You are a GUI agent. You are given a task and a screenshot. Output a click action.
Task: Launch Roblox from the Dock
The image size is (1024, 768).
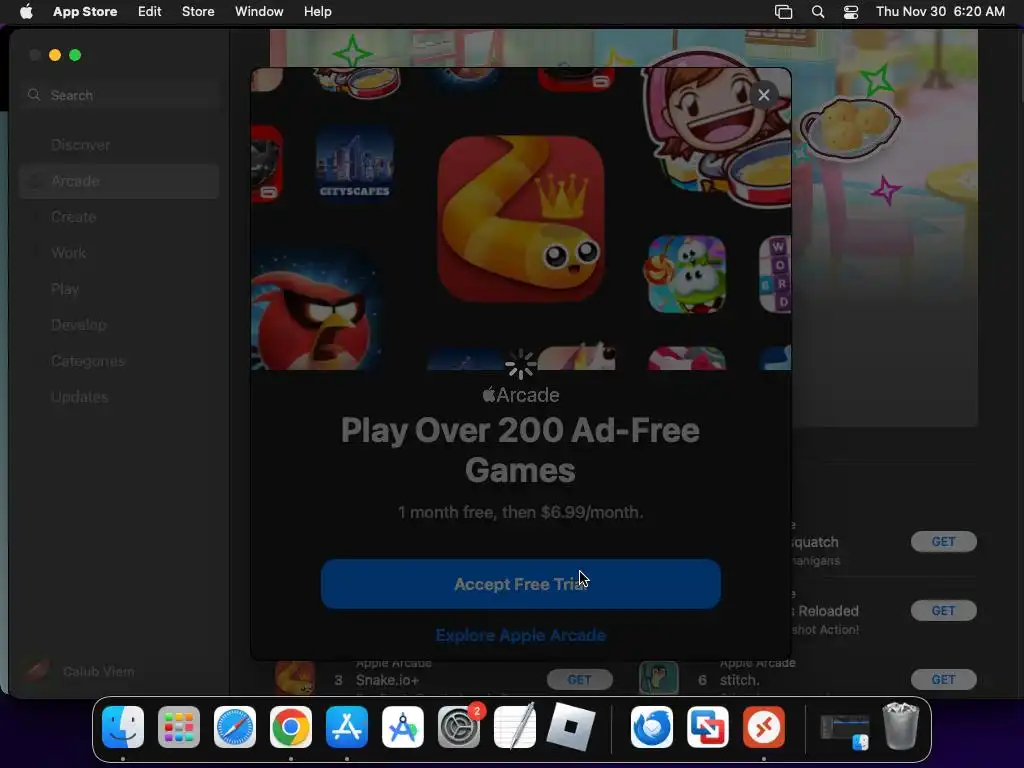pos(571,727)
